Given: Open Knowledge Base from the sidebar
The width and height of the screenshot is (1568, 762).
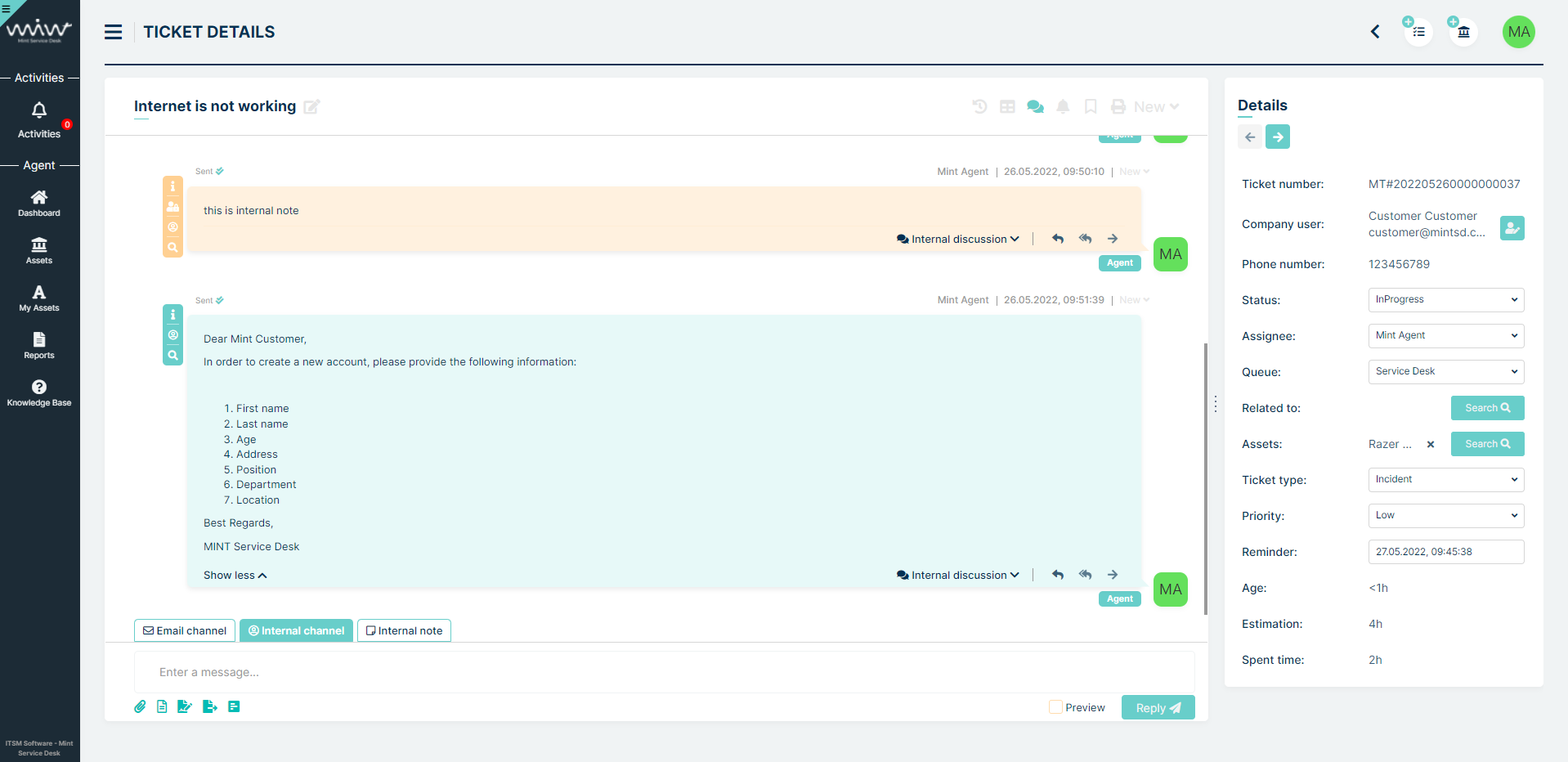Looking at the screenshot, I should click(x=39, y=392).
